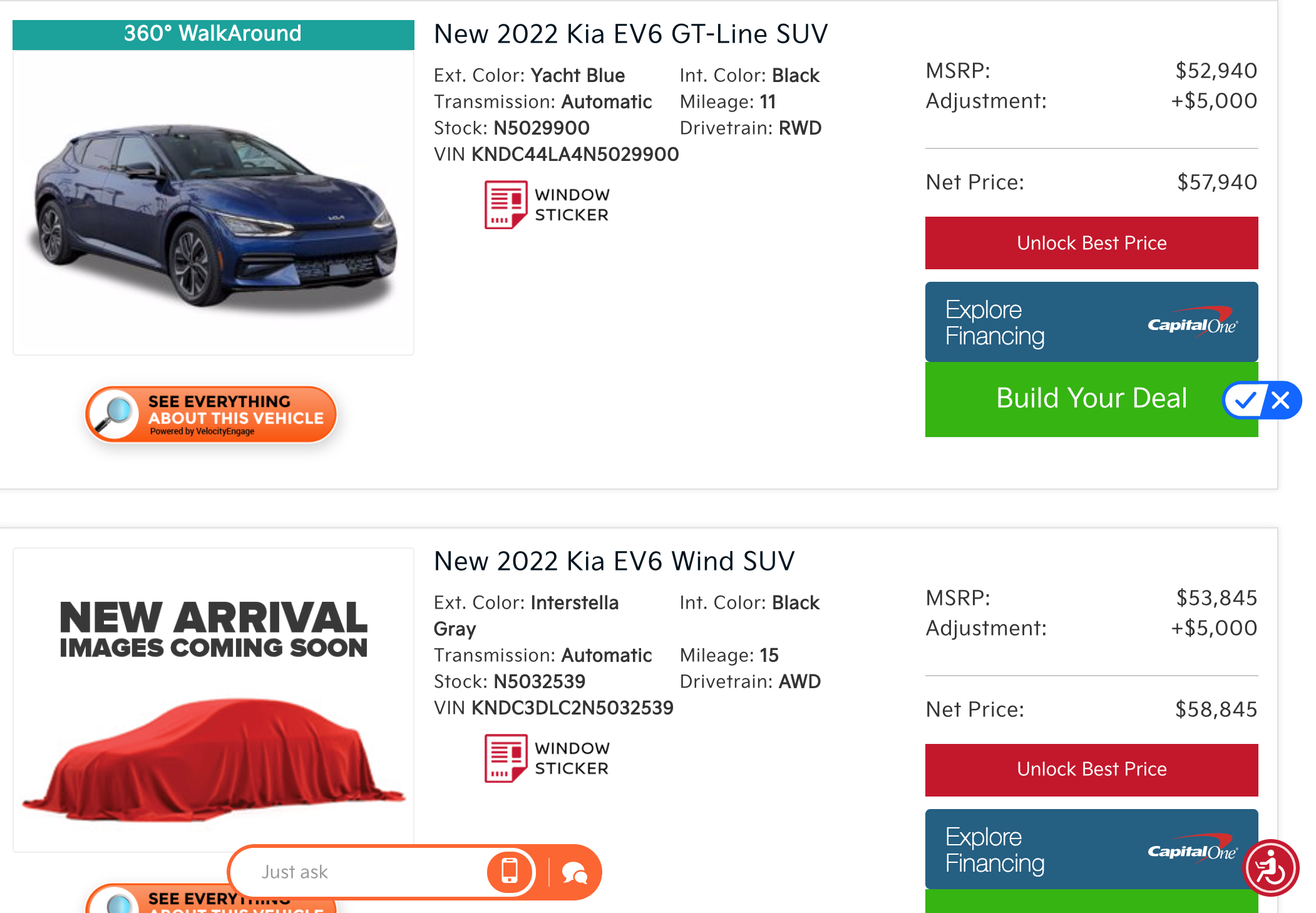Click the accessibility wheelchair icon
This screenshot has width=1316, height=913.
point(1271,869)
